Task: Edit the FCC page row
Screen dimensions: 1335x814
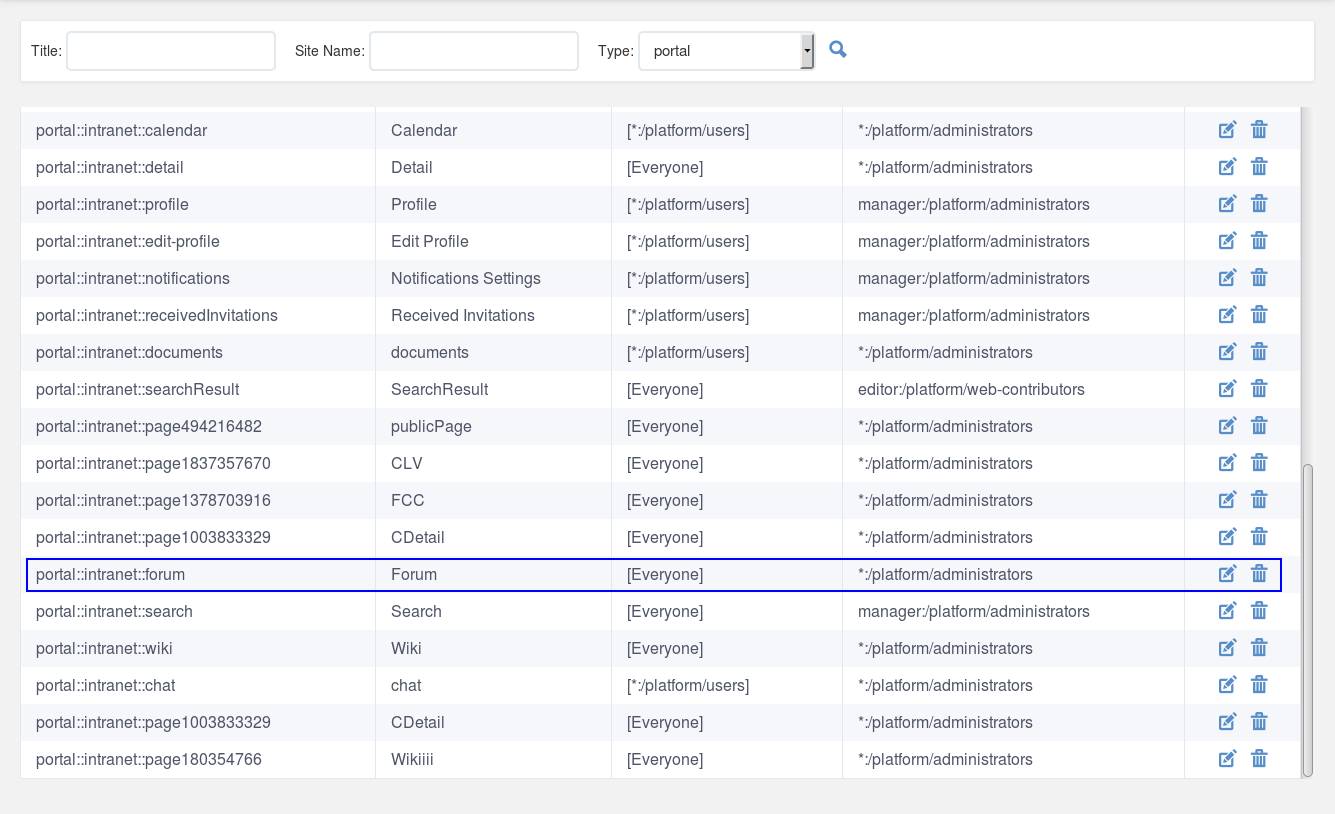Action: pos(1227,500)
